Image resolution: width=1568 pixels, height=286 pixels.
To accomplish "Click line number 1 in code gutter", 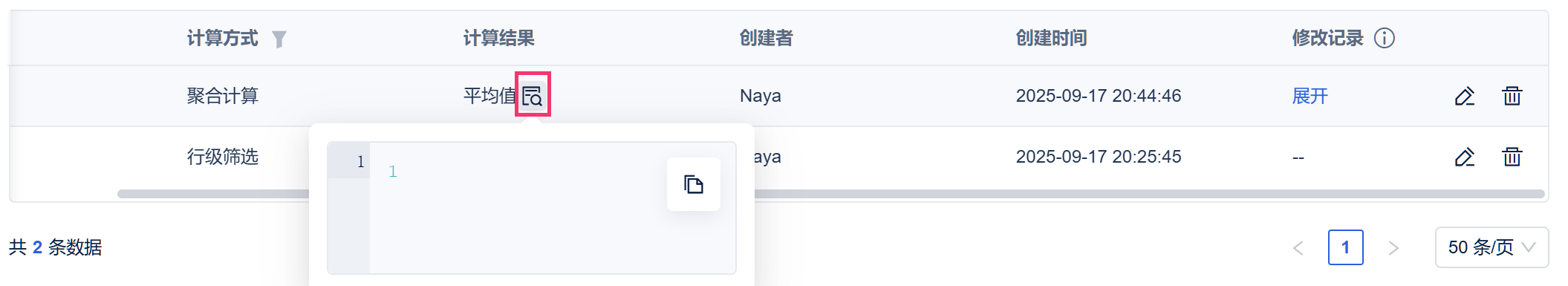I will click(x=360, y=161).
